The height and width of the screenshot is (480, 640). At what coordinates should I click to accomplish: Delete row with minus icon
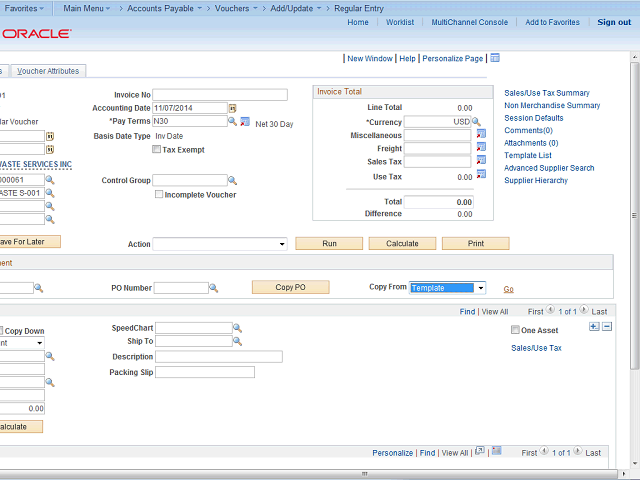(x=606, y=327)
